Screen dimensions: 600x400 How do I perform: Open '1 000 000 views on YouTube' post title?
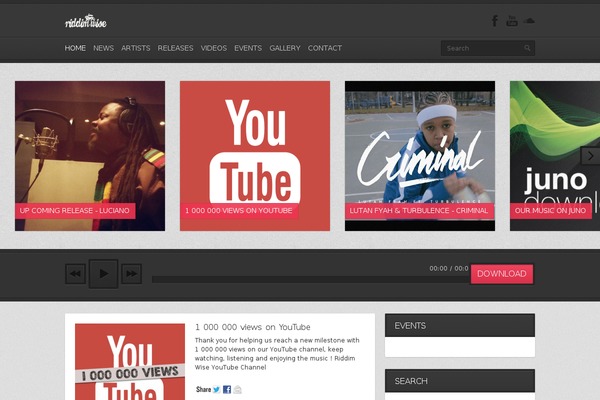pyautogui.click(x=253, y=327)
